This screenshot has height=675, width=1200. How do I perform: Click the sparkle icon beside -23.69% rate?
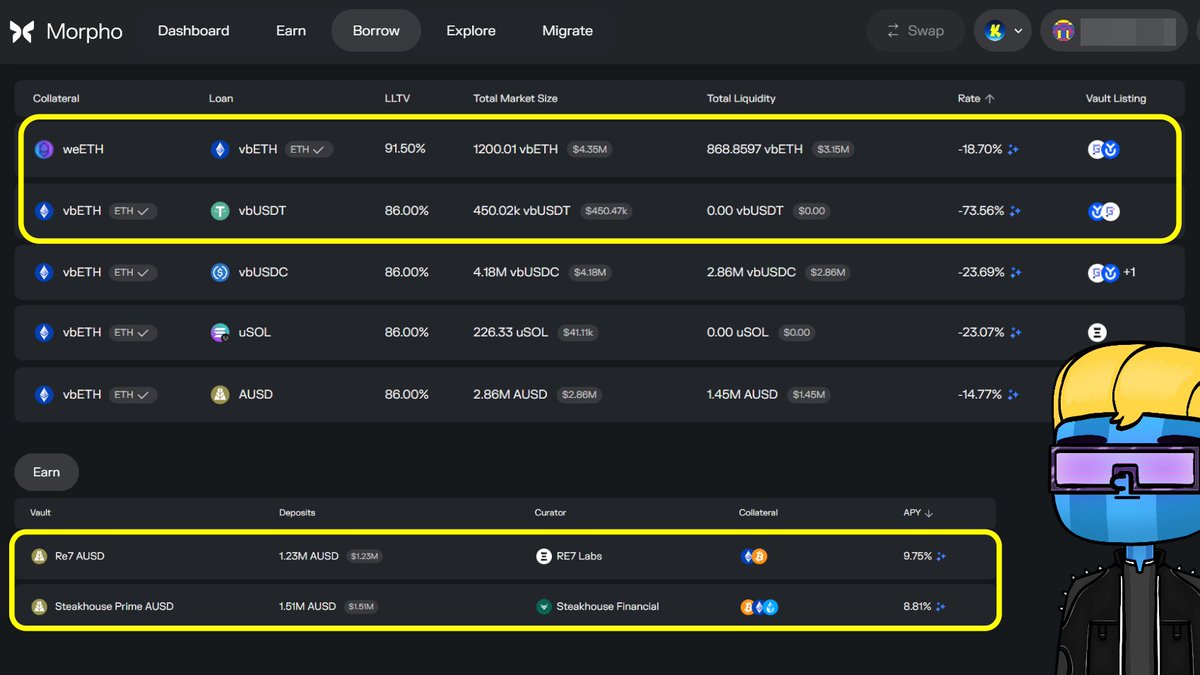[x=1015, y=272]
